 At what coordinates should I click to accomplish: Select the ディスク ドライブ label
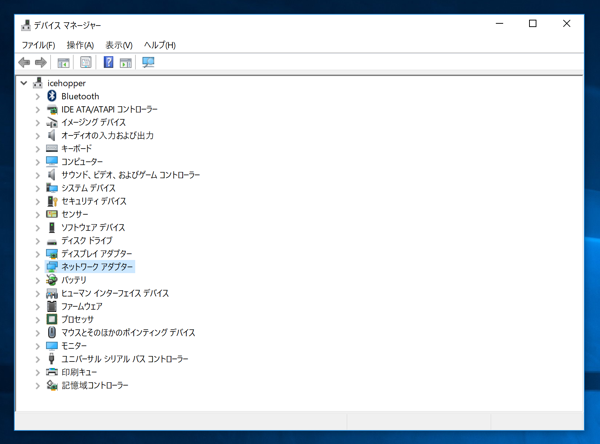(x=87, y=241)
